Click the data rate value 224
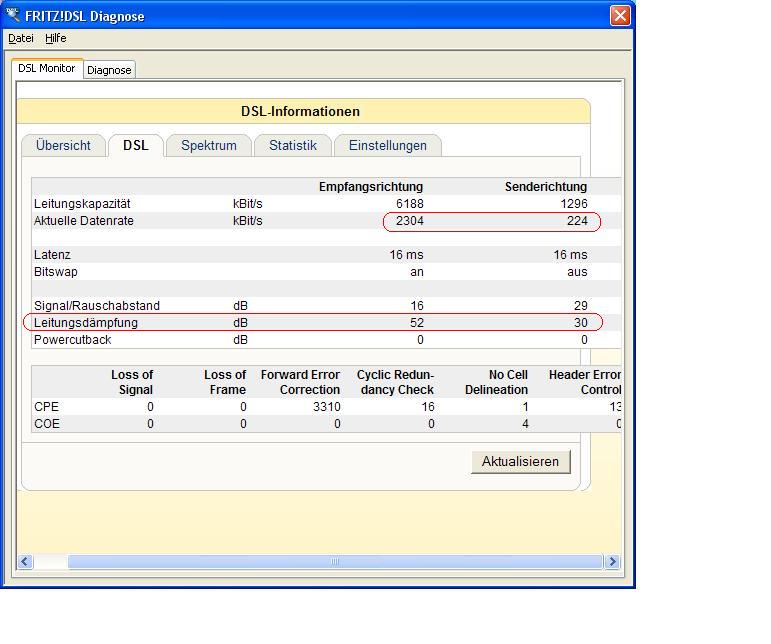 click(x=577, y=221)
